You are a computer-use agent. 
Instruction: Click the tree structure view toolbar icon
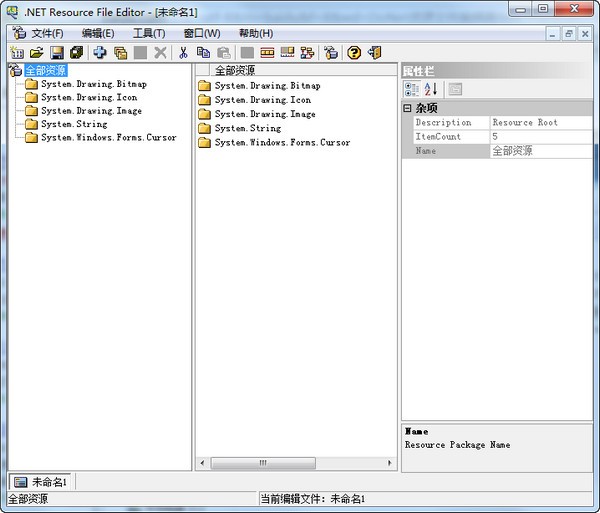[x=307, y=53]
